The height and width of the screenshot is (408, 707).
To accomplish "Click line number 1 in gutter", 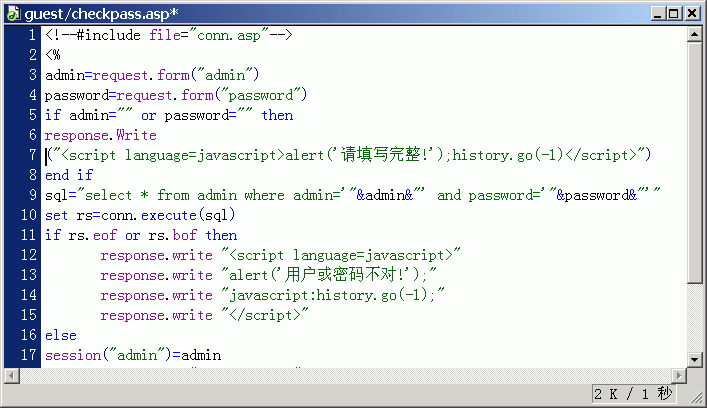I will pyautogui.click(x=32, y=35).
